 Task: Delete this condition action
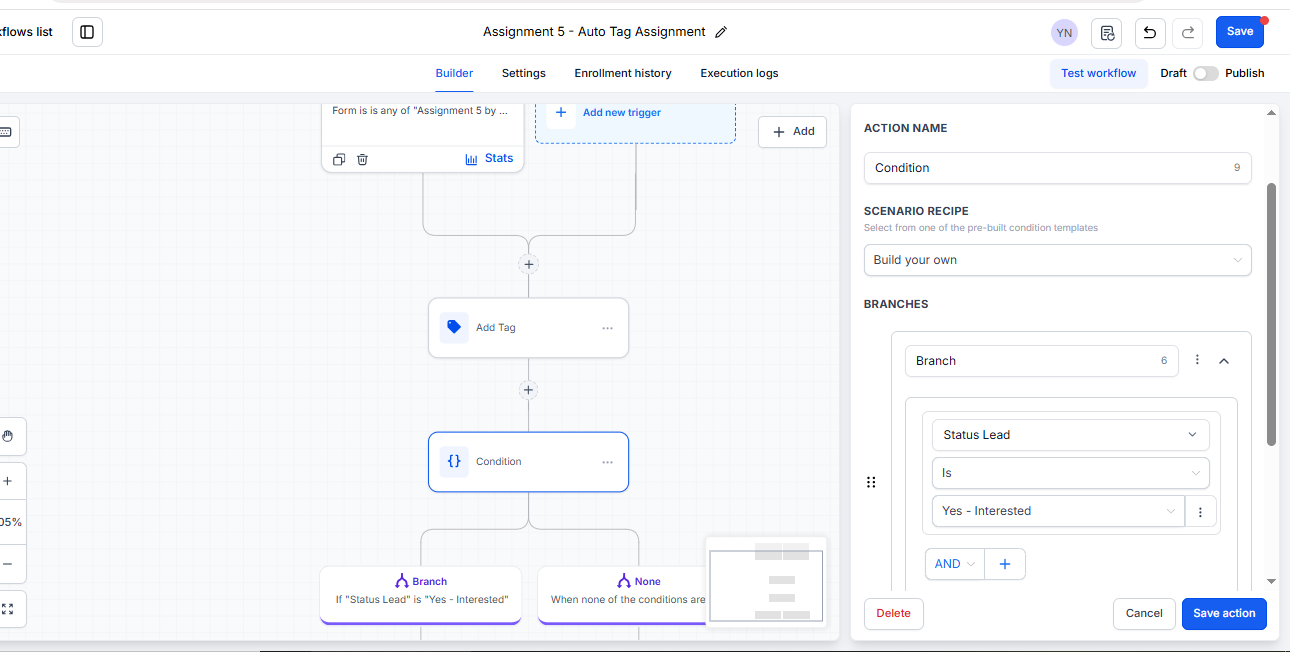click(894, 614)
